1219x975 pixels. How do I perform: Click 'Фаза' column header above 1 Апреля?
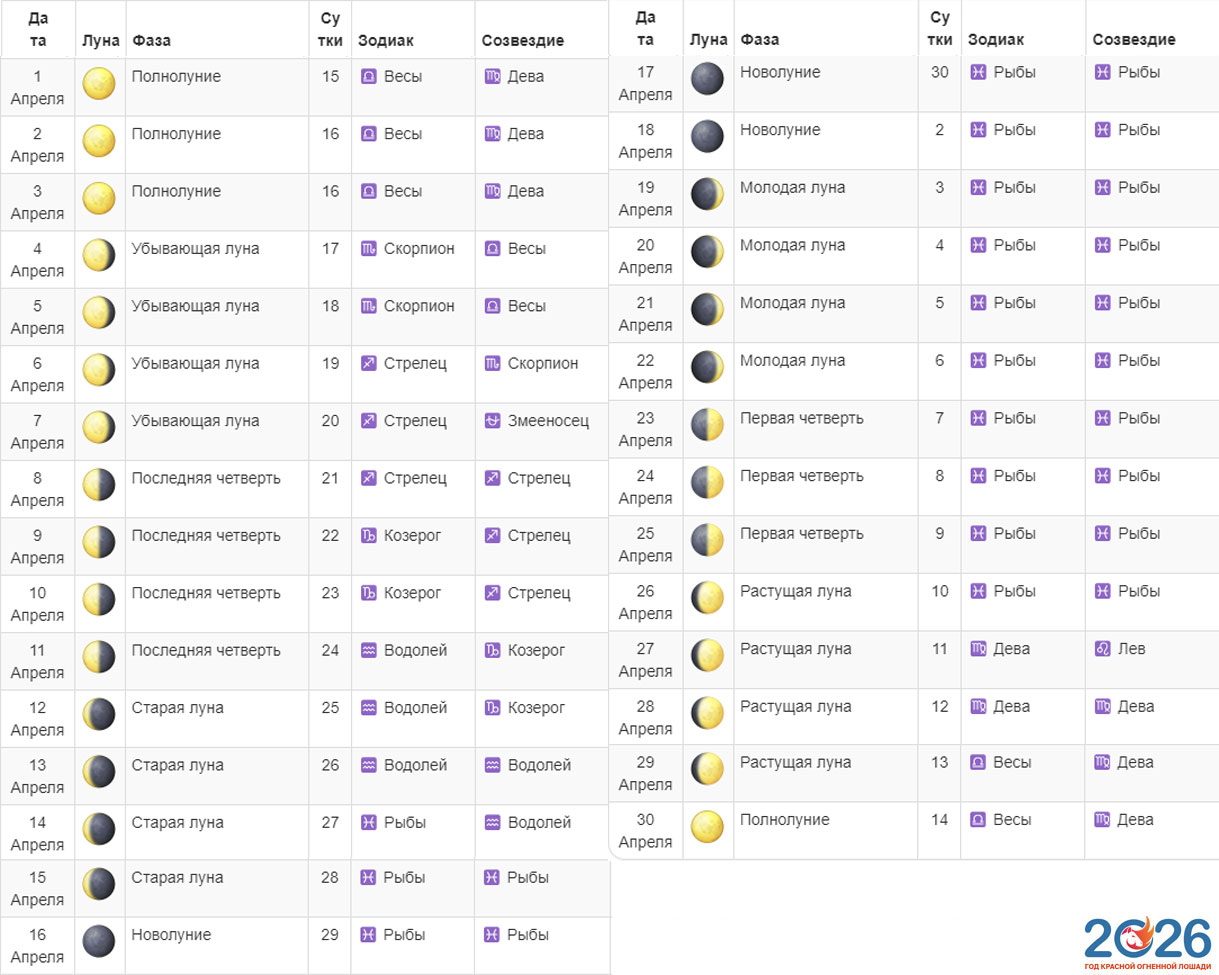coord(151,41)
